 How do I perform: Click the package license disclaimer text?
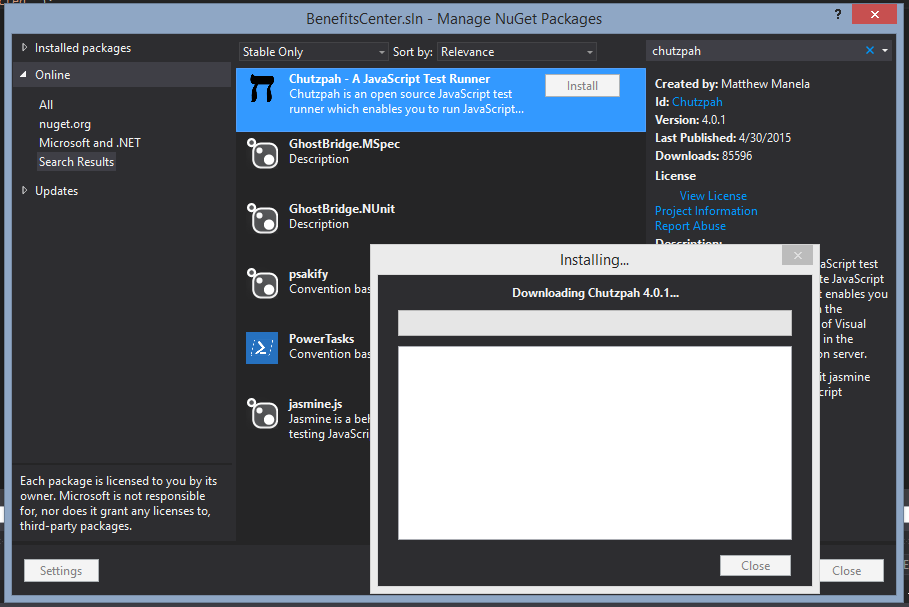118,503
